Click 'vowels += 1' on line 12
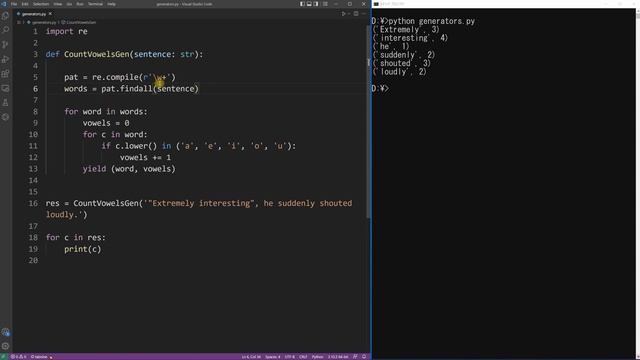 tap(145, 157)
